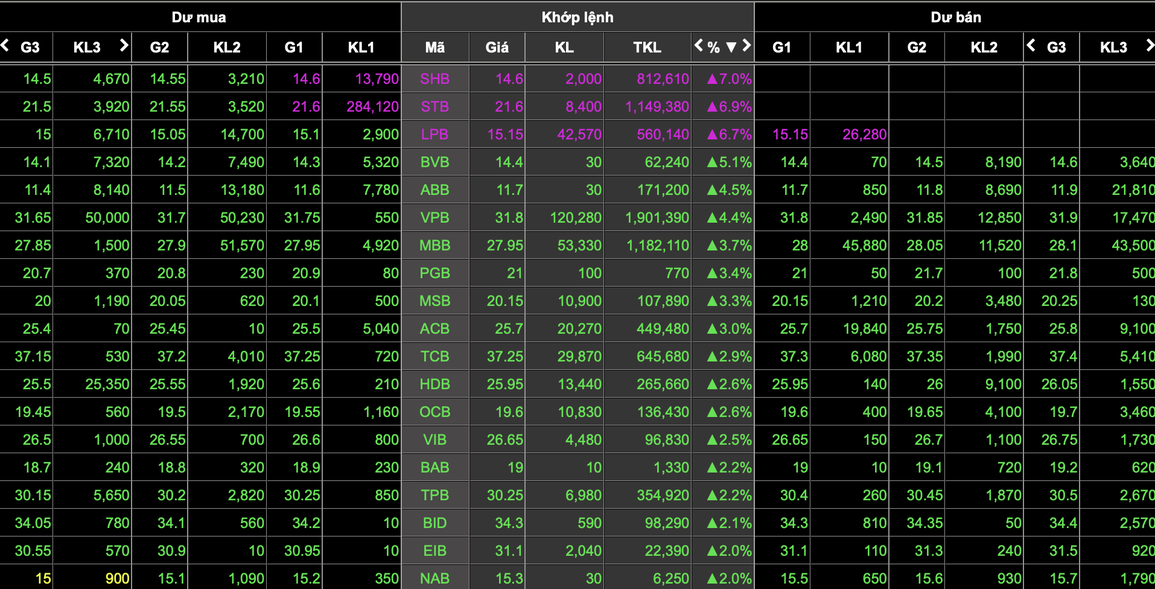The image size is (1155, 589).
Task: Click the KL1 header under Dư mua
Action: click(x=361, y=47)
